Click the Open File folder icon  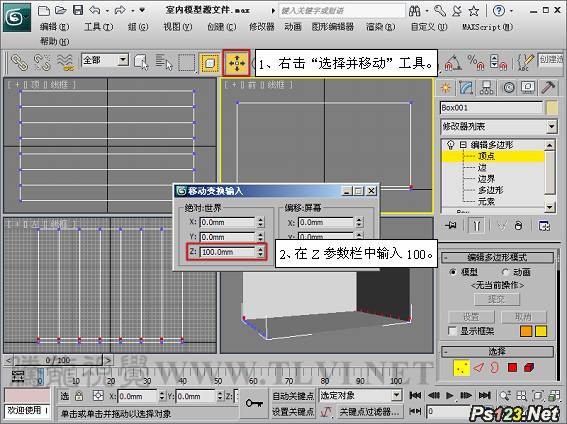coord(60,10)
